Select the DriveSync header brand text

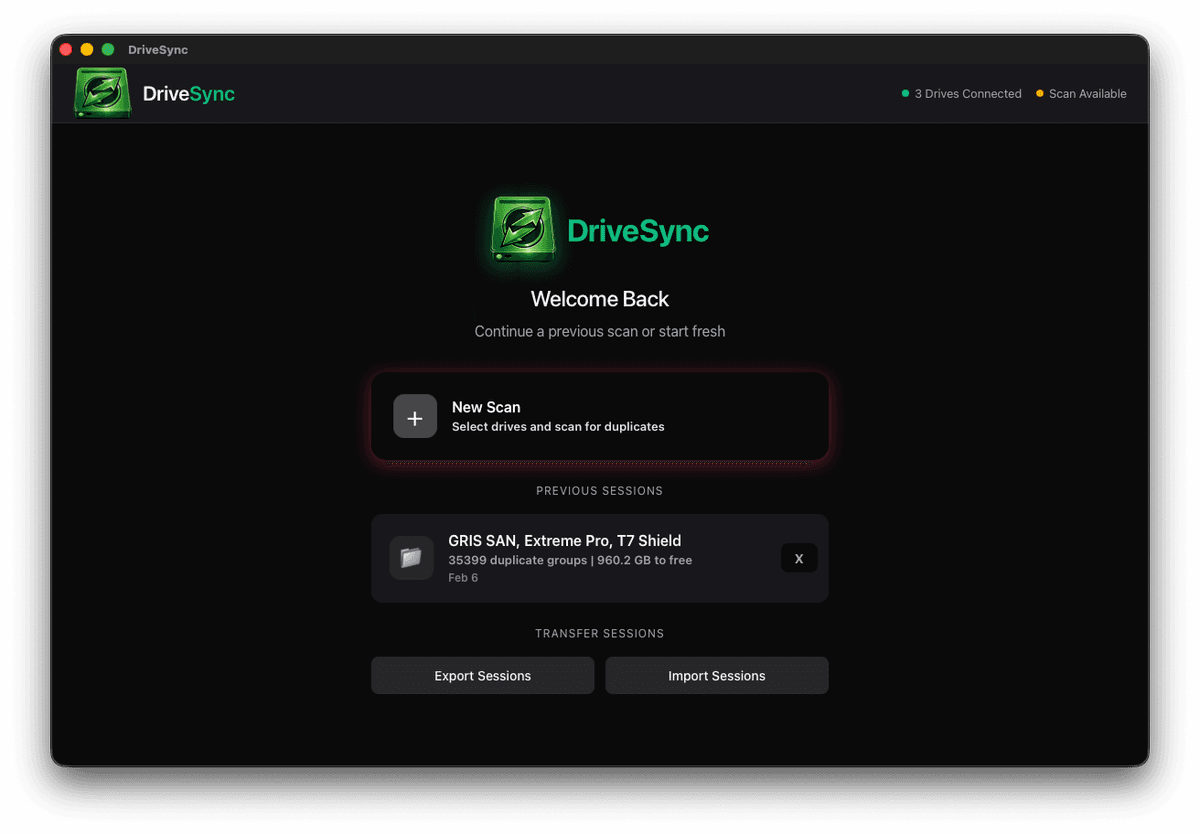point(189,92)
